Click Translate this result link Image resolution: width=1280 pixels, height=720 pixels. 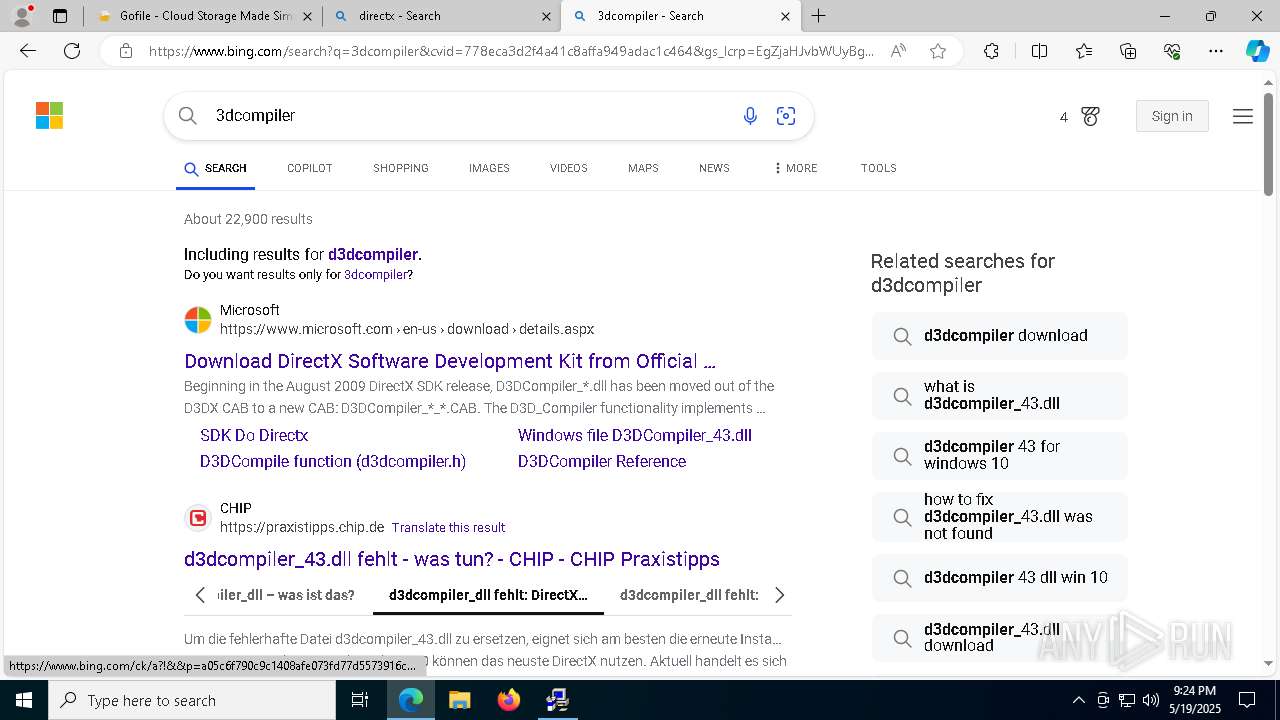coord(448,527)
